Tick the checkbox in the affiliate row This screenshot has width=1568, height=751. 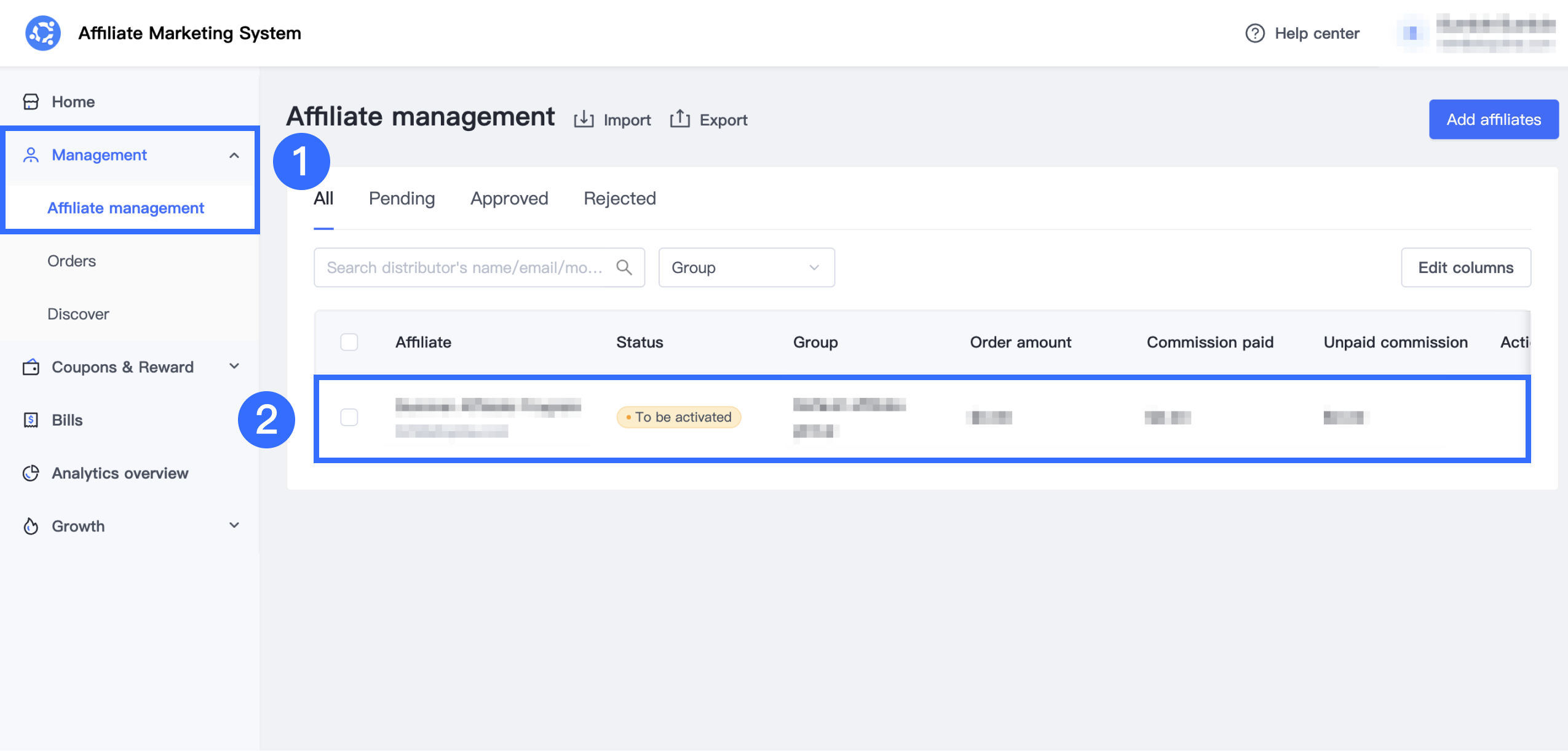[x=349, y=417]
